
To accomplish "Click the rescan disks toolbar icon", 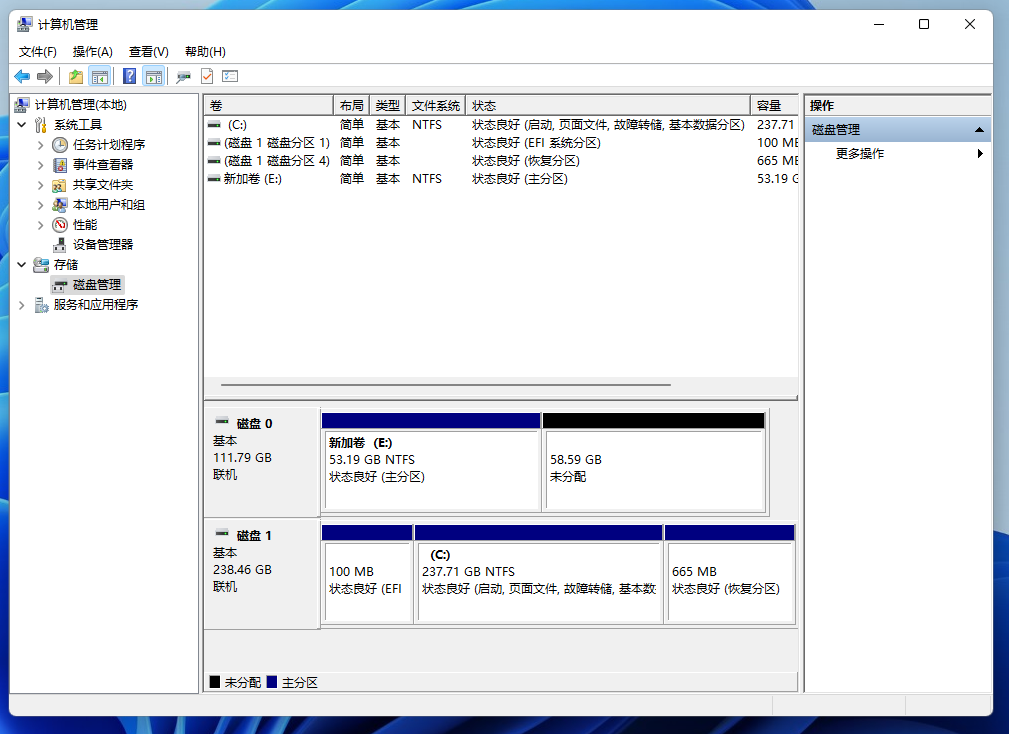I will [x=183, y=76].
